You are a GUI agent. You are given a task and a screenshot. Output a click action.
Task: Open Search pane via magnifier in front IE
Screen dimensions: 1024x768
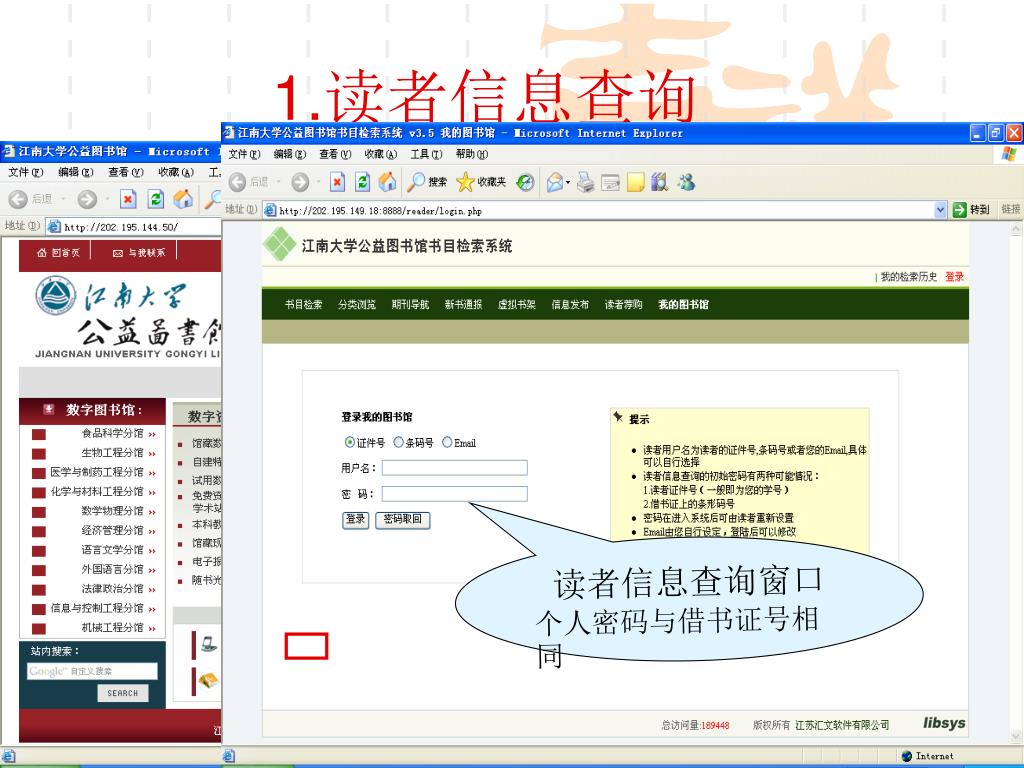[x=415, y=182]
